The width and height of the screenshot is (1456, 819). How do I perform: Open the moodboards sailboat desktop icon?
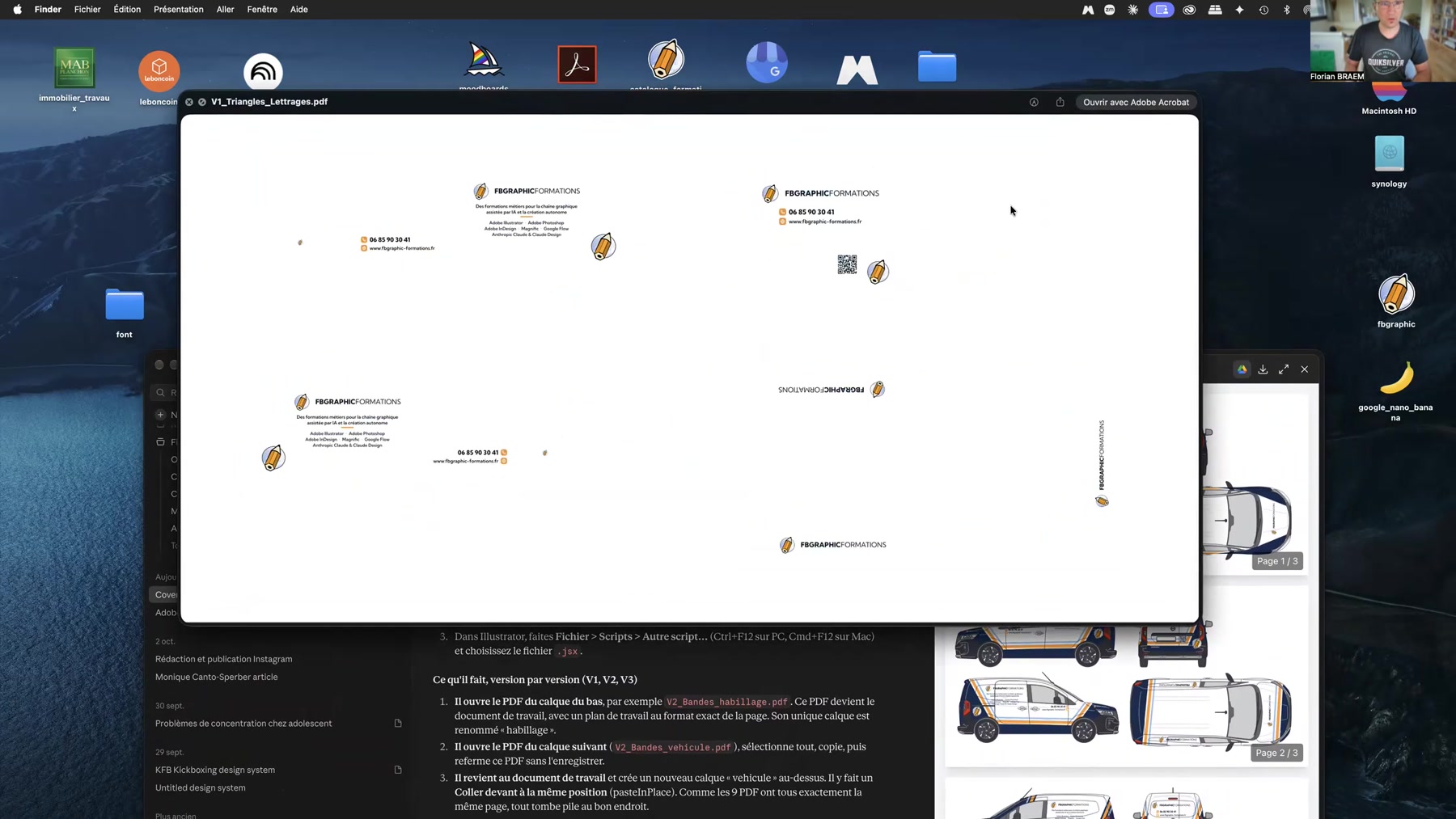[484, 61]
